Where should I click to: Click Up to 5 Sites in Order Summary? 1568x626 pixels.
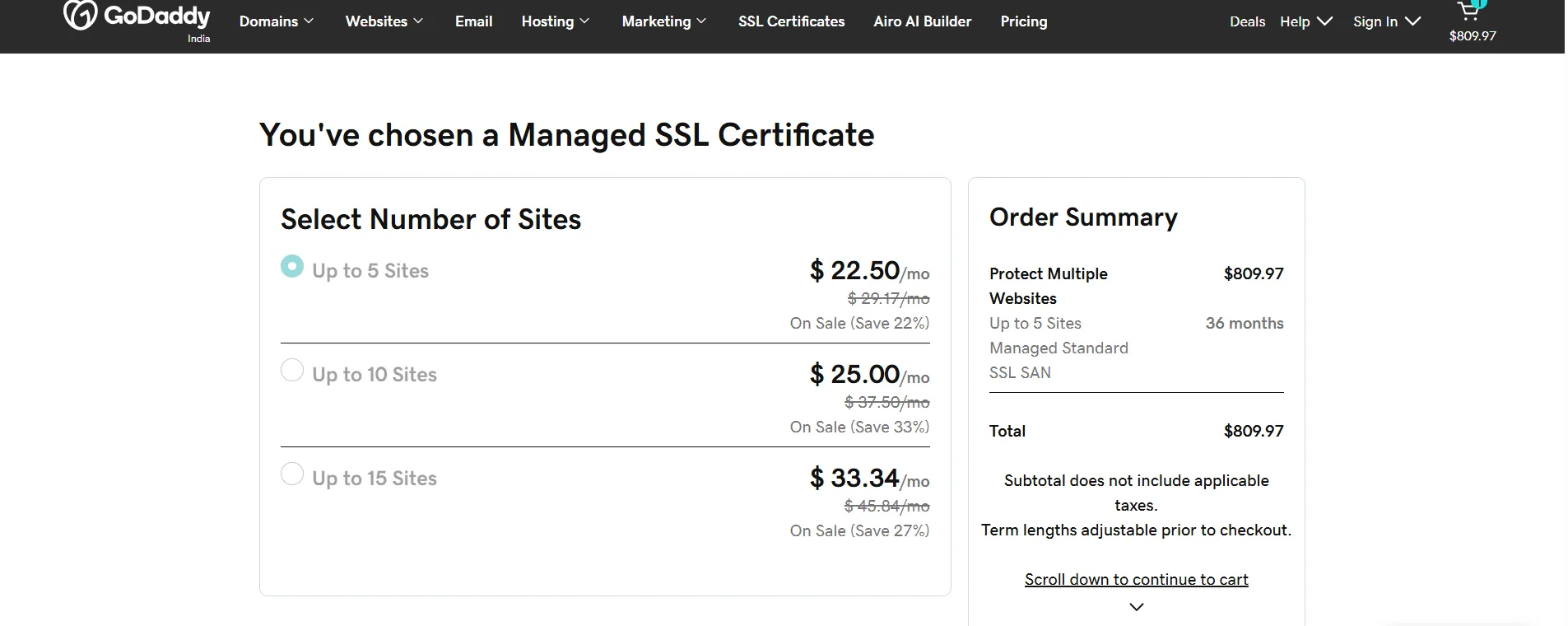pyautogui.click(x=1035, y=323)
